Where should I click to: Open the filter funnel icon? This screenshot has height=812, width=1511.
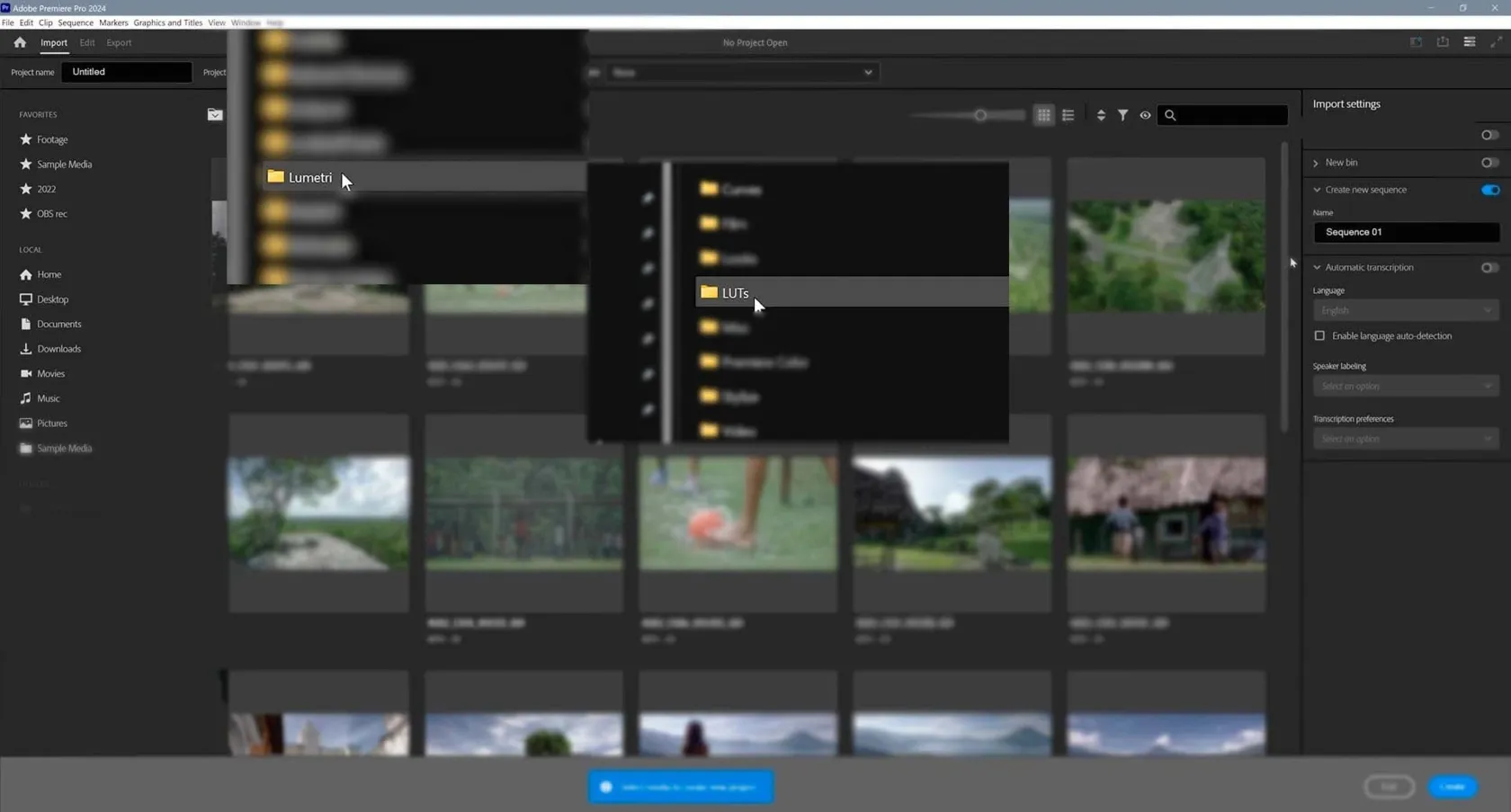tap(1122, 115)
